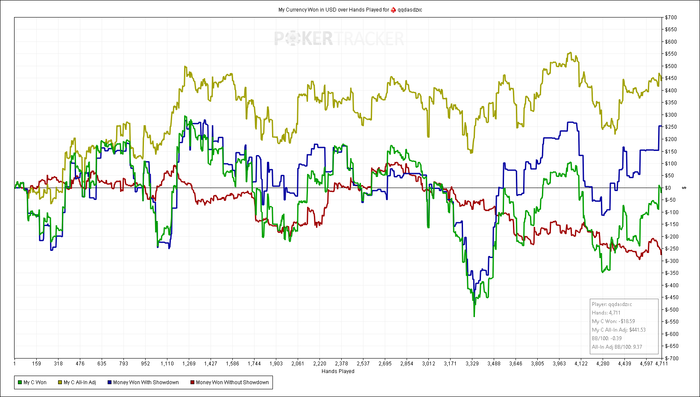Click the $700 label on the Y axis
Image resolution: width=700 pixels, height=397 pixels.
click(x=671, y=17)
